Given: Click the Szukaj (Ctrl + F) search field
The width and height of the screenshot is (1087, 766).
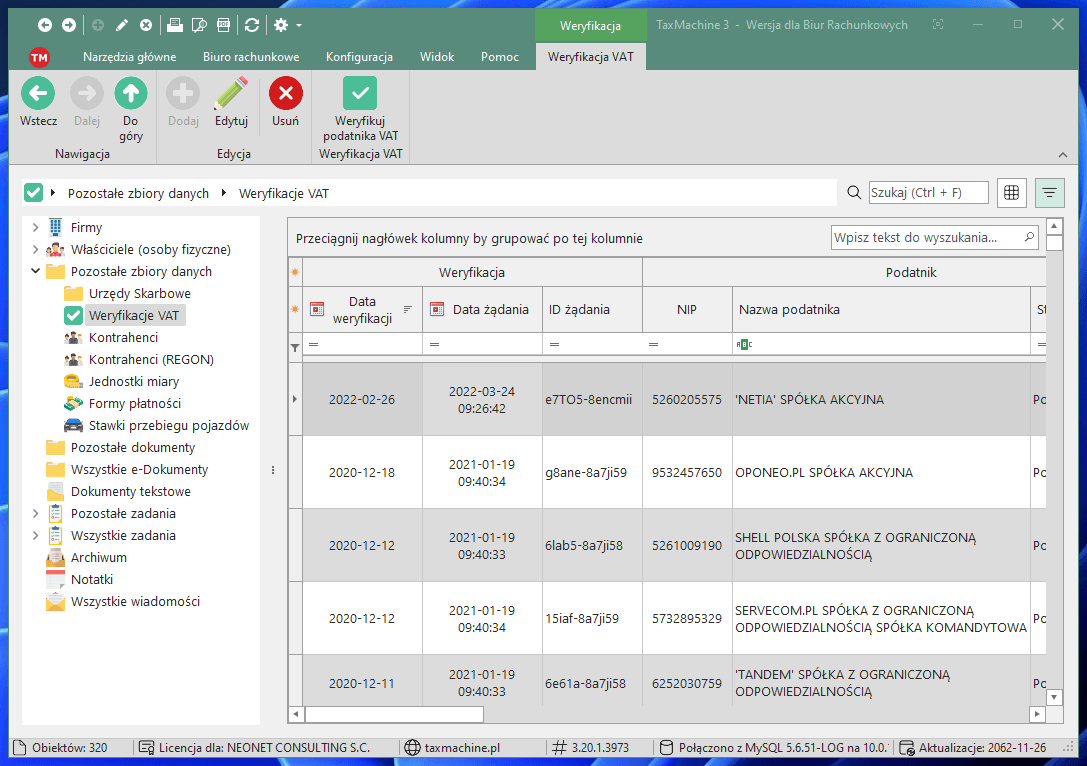Looking at the screenshot, I should [928, 193].
